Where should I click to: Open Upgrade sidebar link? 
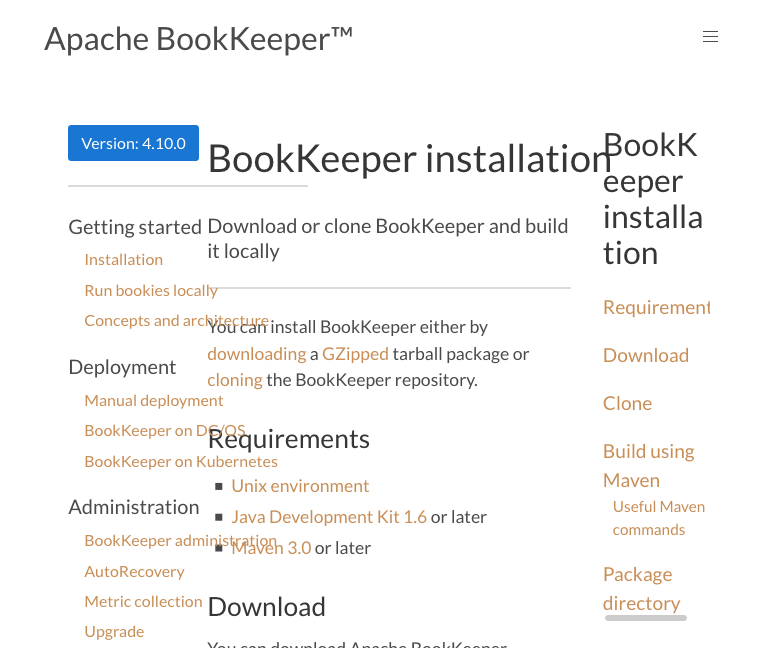114,632
